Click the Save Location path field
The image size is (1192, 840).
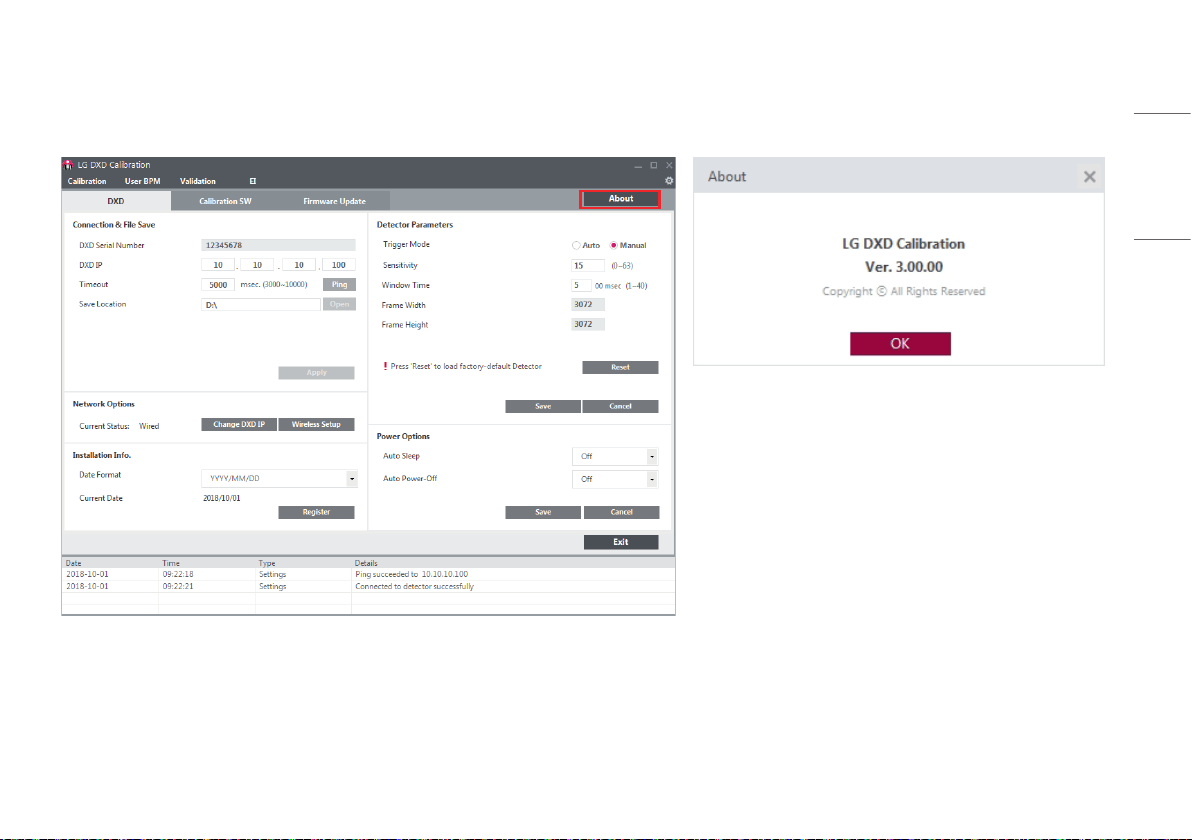(x=261, y=304)
